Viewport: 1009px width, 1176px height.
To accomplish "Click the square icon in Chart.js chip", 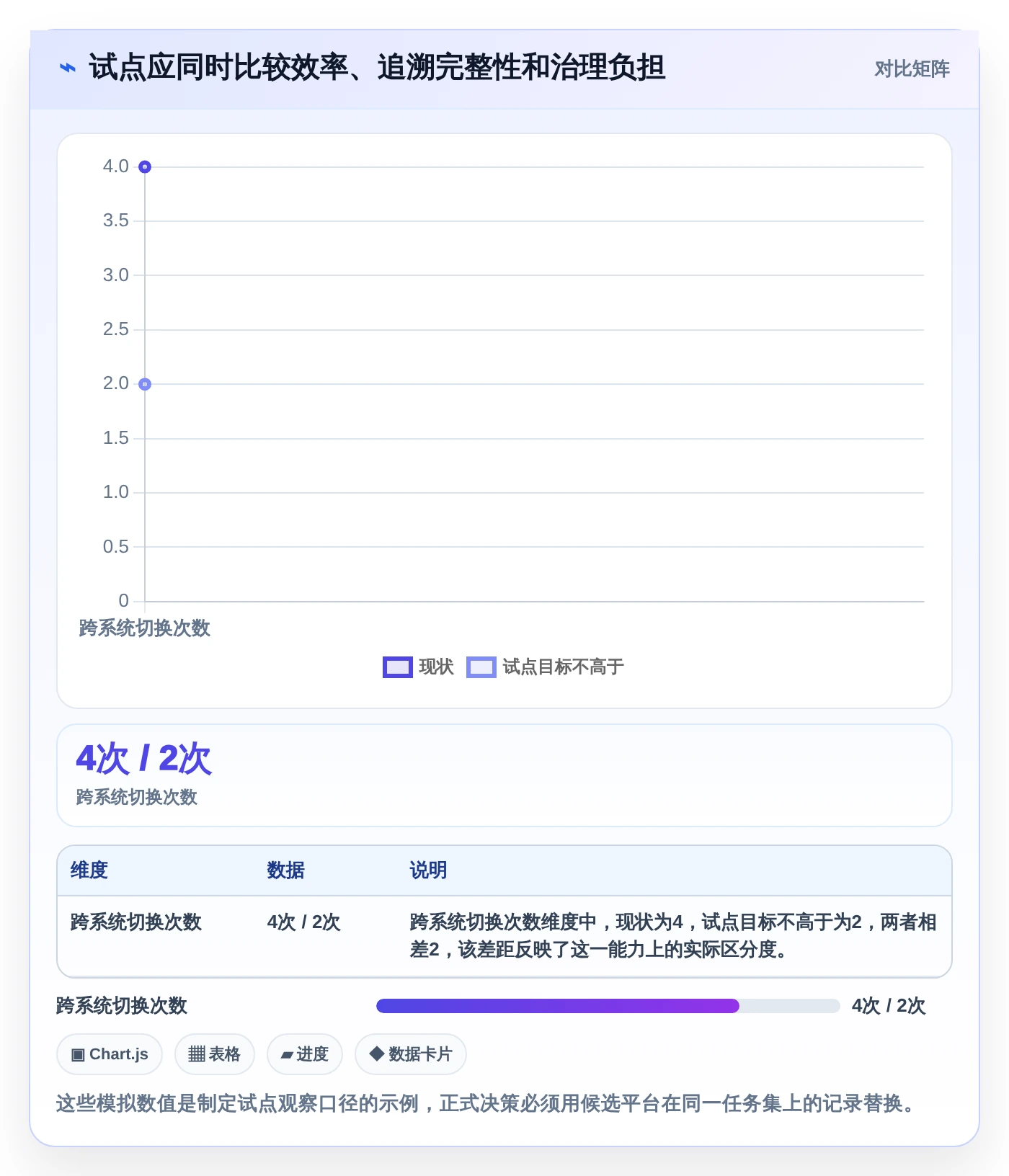I will click(x=78, y=1055).
